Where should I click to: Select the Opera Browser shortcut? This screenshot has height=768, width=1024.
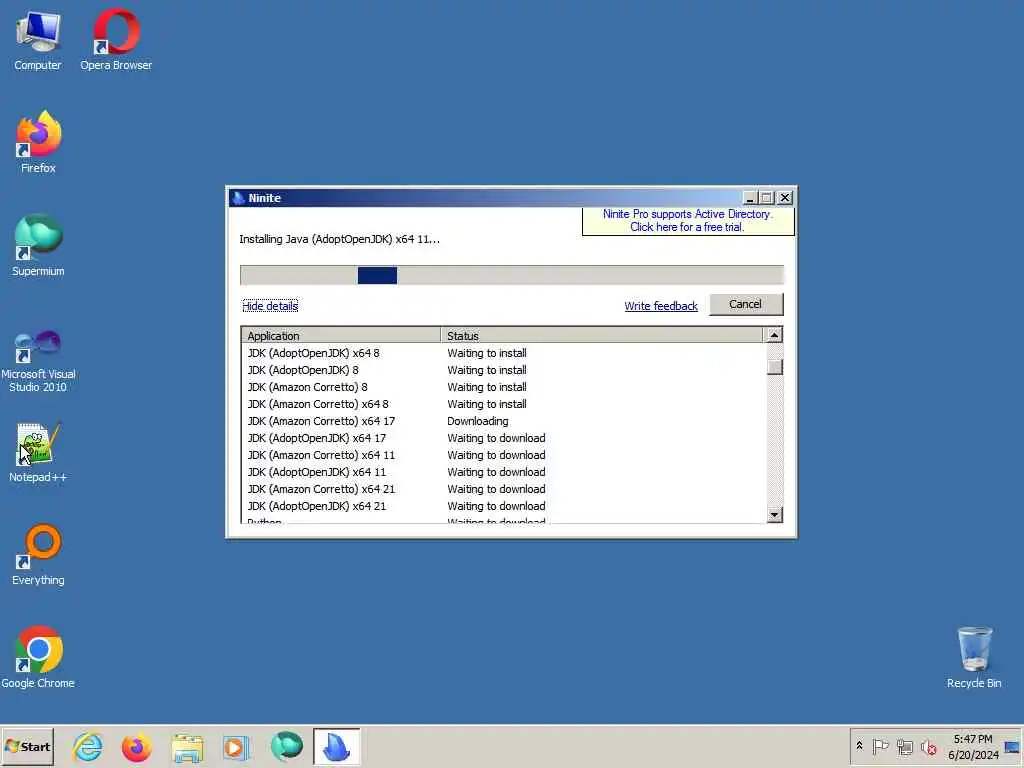pyautogui.click(x=116, y=40)
